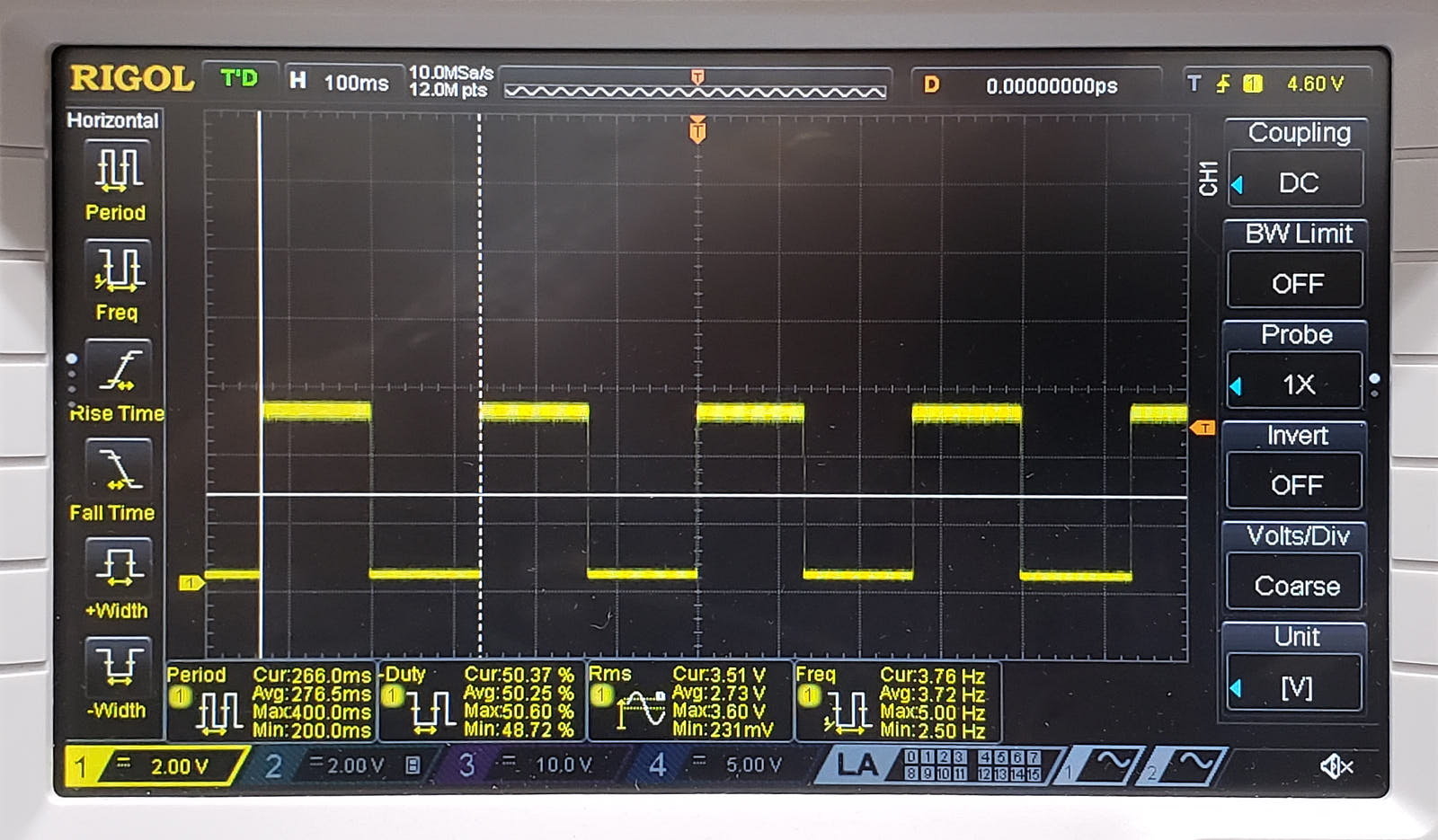The image size is (1438, 840).
Task: Toggle the Invert OFF setting
Action: pos(1294,484)
